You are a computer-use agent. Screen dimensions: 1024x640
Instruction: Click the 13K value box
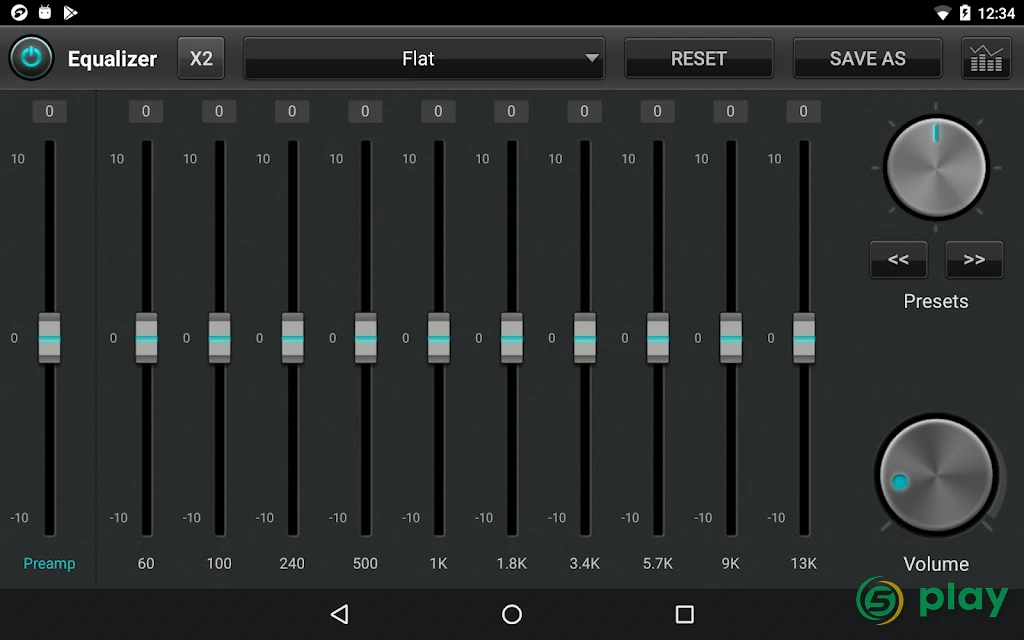(804, 111)
